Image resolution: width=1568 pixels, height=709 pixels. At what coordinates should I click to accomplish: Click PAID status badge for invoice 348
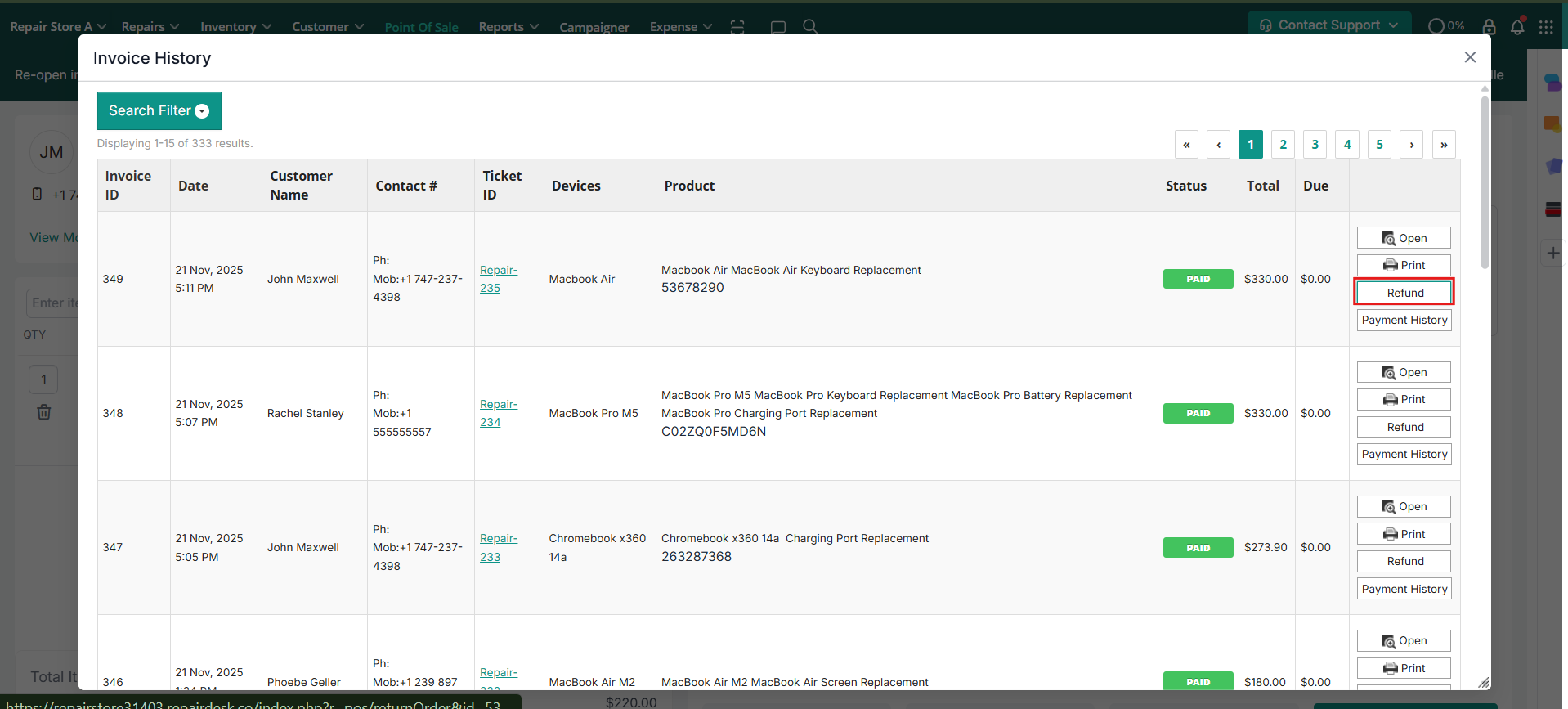coord(1198,413)
